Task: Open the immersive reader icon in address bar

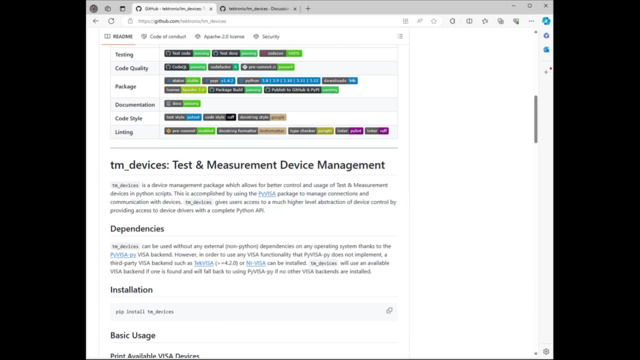Action: [405, 21]
